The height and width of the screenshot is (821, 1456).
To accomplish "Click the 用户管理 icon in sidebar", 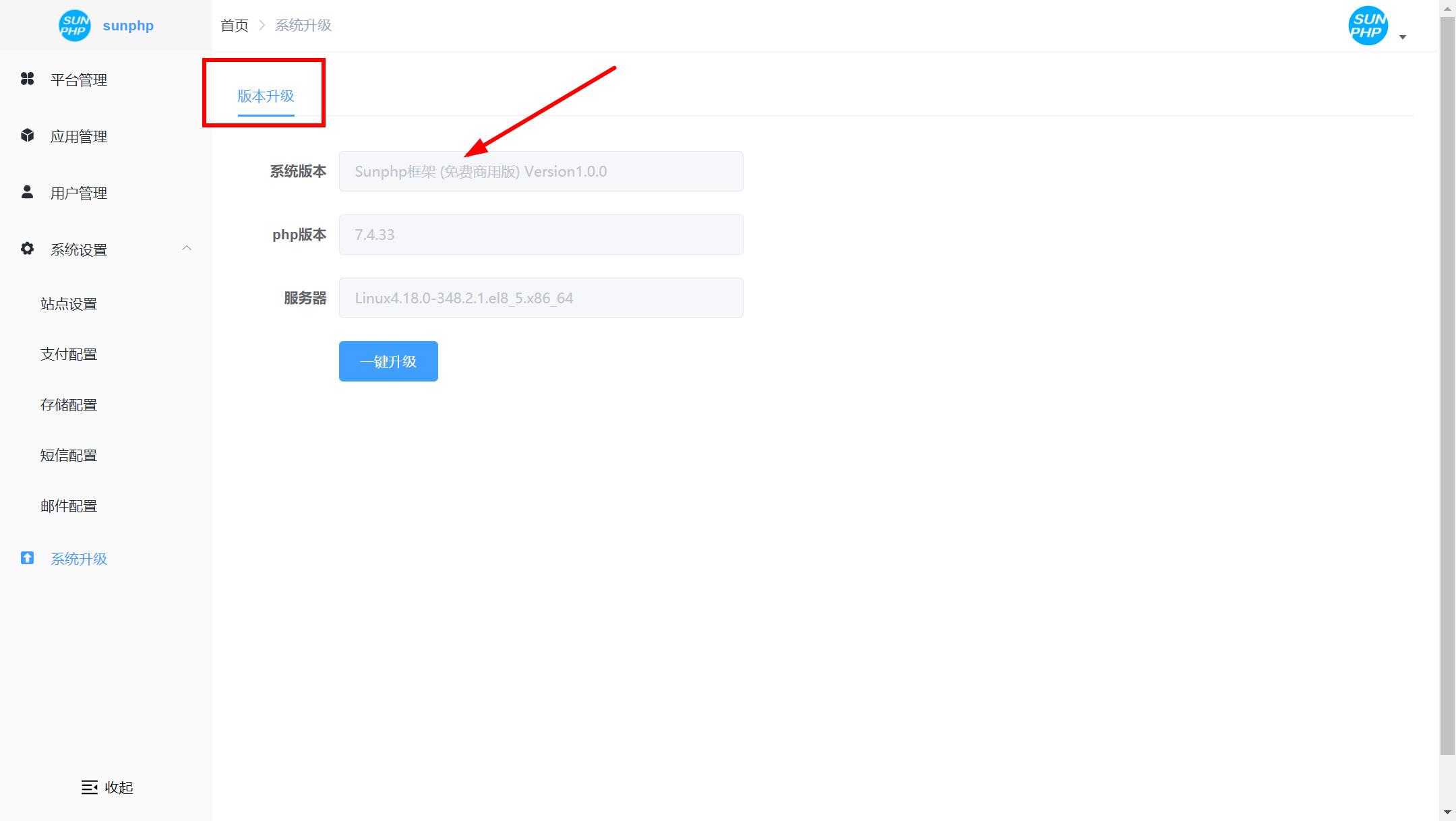I will coord(27,192).
